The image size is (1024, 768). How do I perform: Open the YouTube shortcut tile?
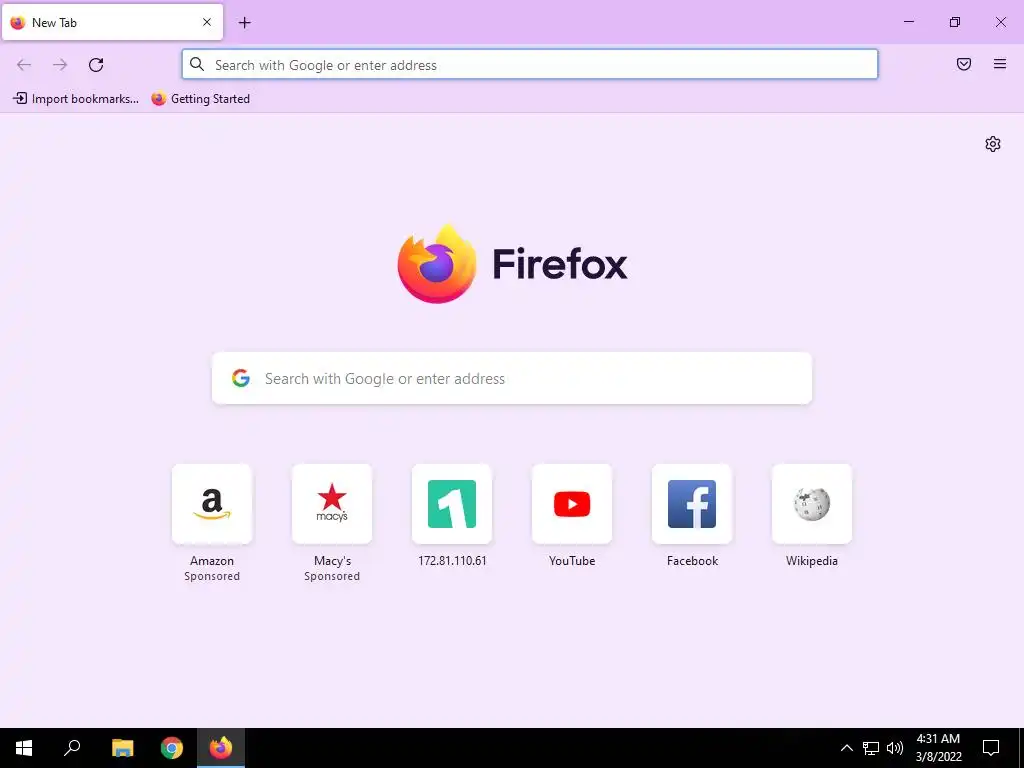pos(572,504)
